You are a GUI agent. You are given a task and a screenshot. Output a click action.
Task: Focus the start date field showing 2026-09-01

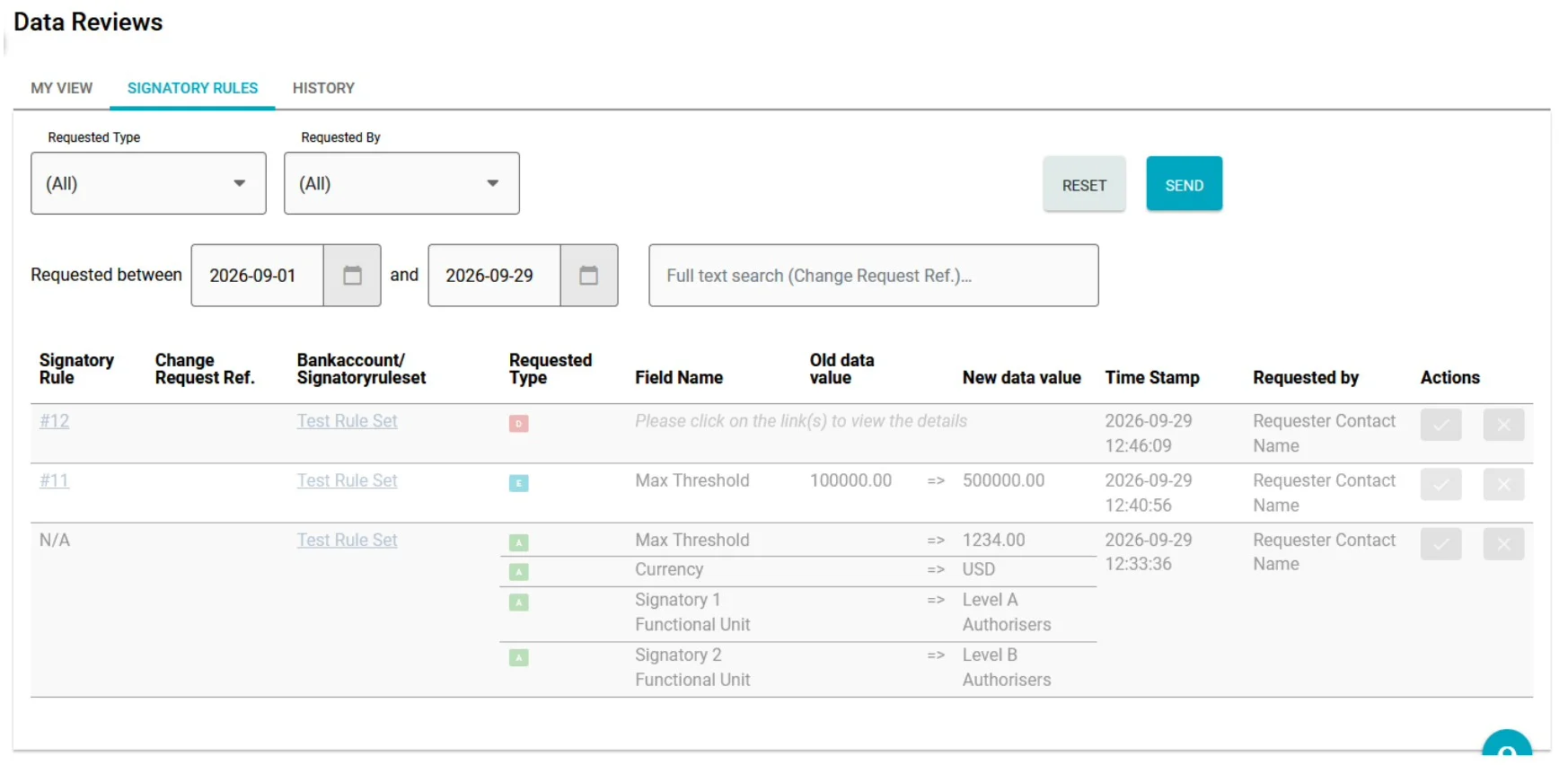pyautogui.click(x=258, y=276)
